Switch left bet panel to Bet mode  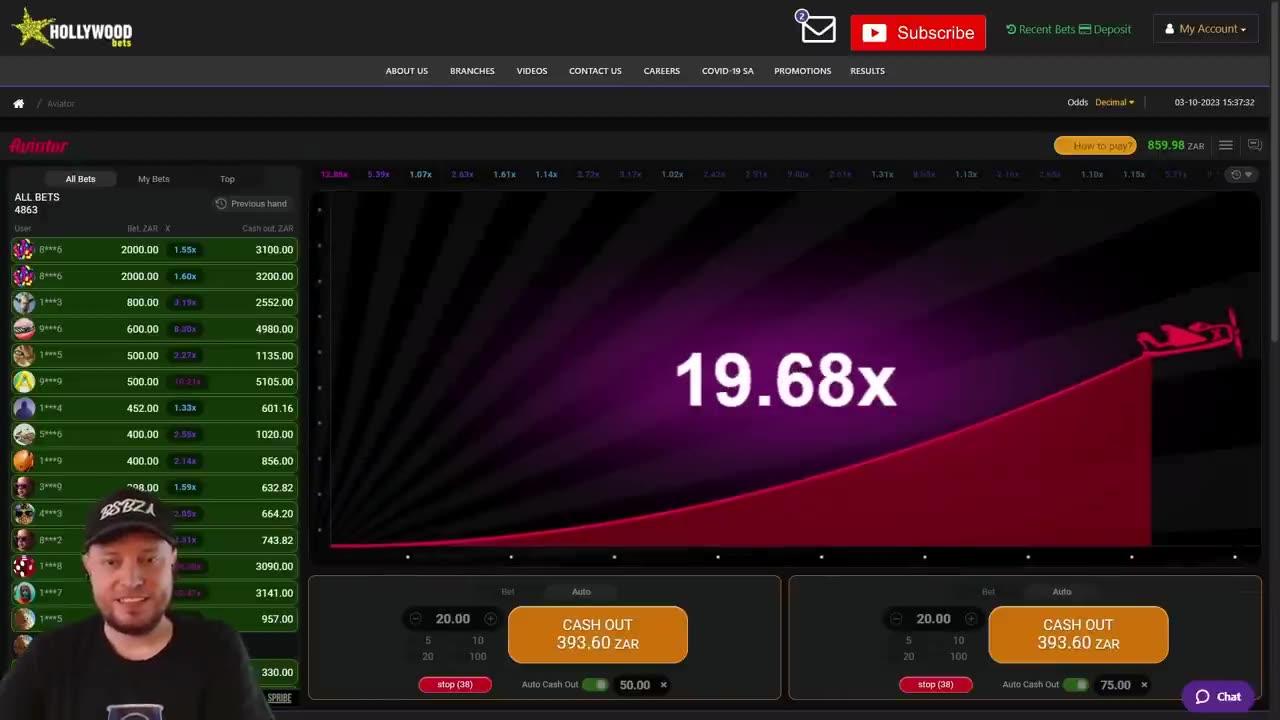pos(508,592)
